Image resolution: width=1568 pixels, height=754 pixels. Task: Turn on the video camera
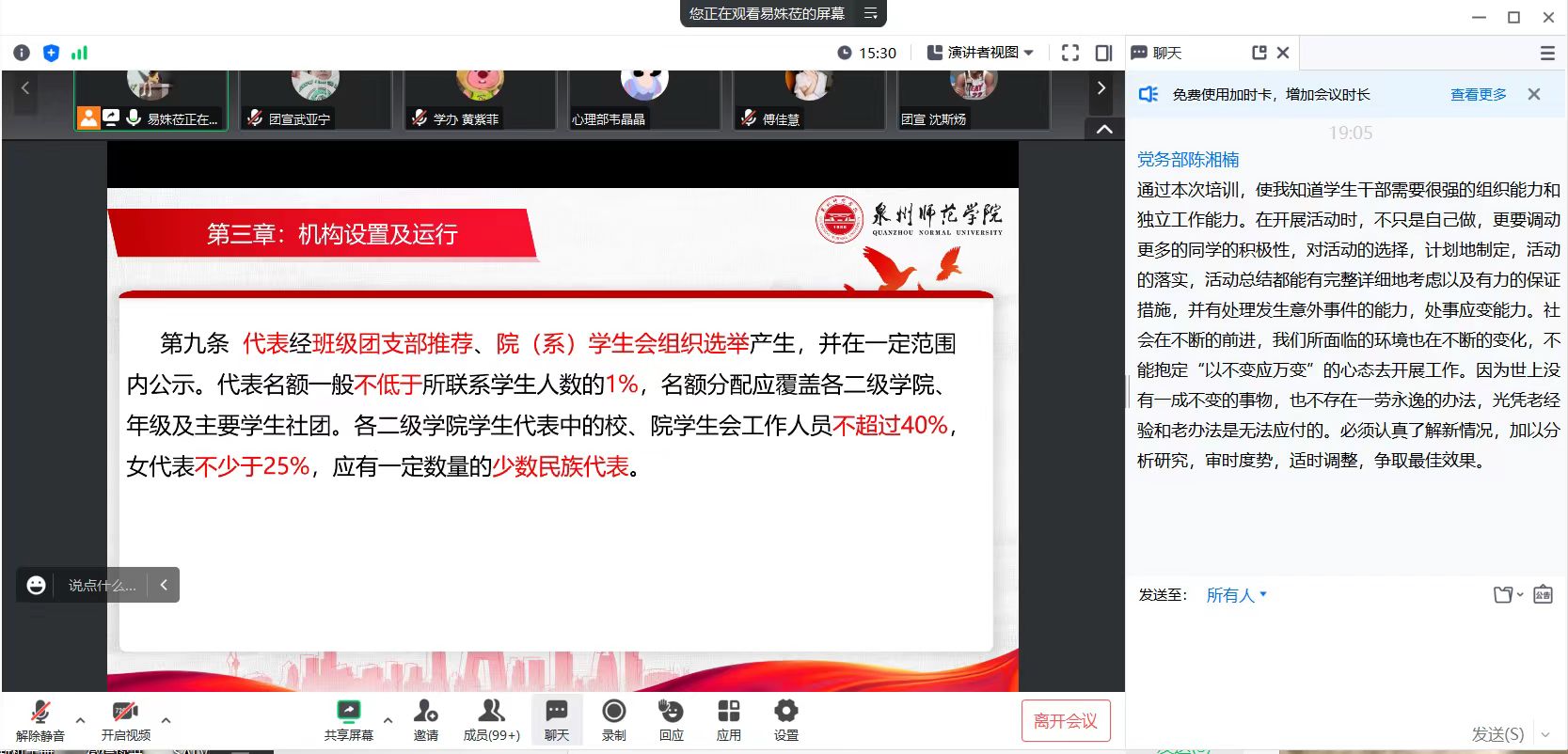(x=125, y=719)
